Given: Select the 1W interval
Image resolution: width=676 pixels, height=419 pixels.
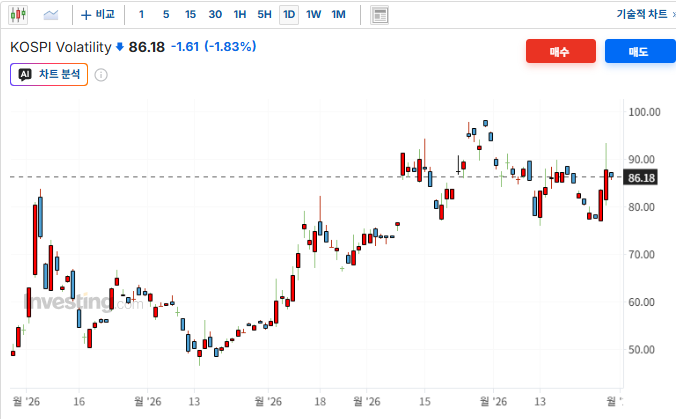Looking at the screenshot, I should pyautogui.click(x=313, y=15).
